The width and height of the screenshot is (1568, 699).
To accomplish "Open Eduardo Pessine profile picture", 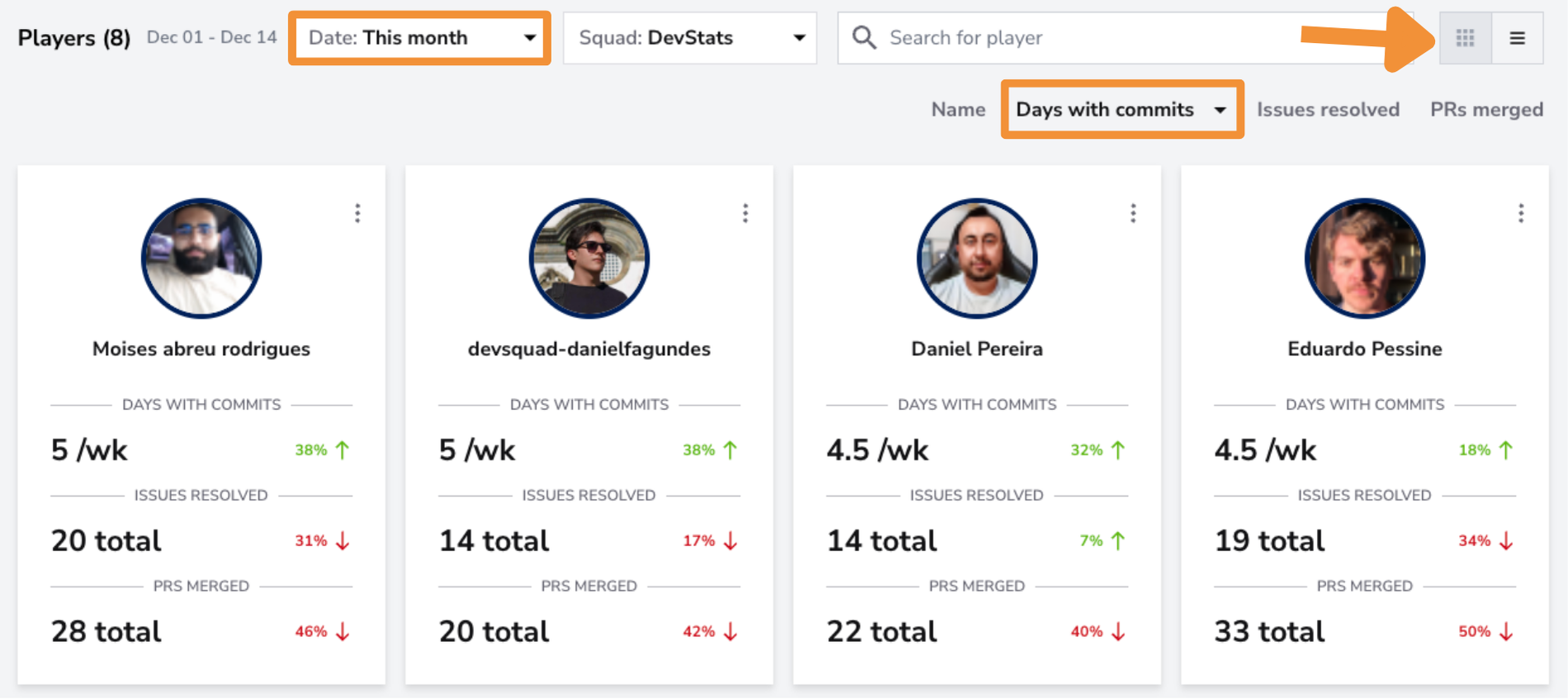I will (x=1365, y=258).
